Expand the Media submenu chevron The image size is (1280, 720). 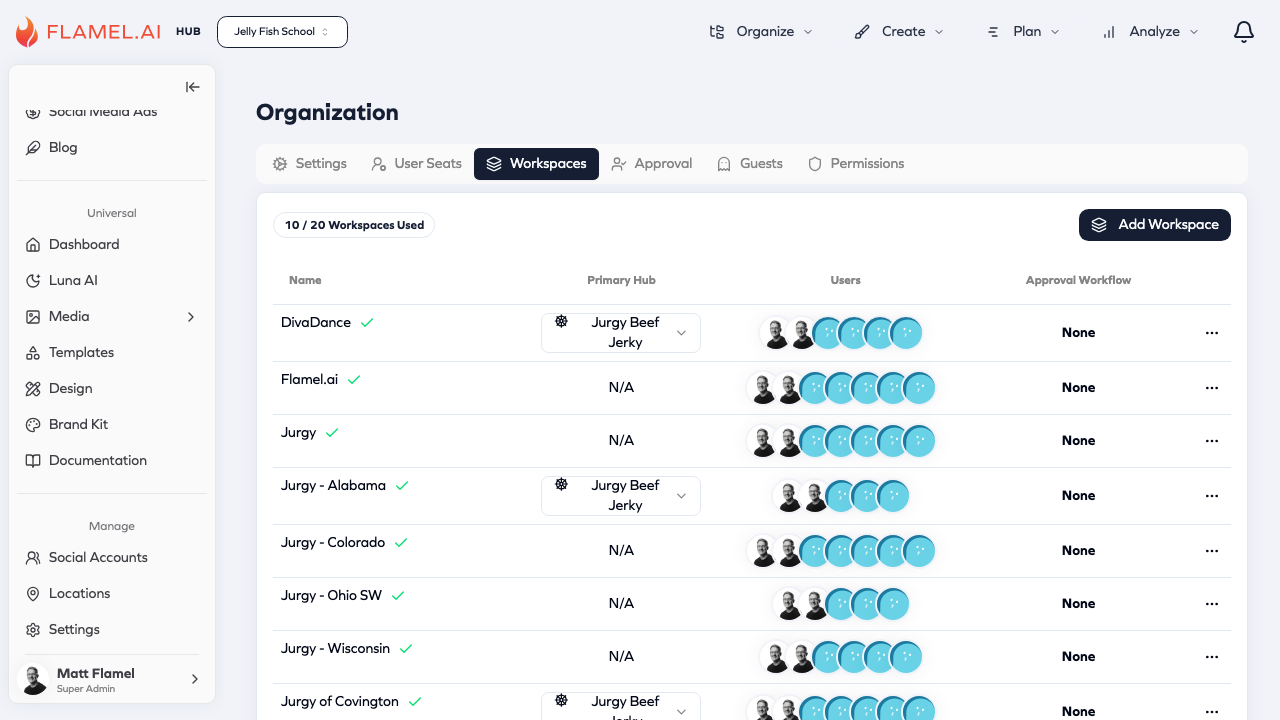tap(191, 317)
